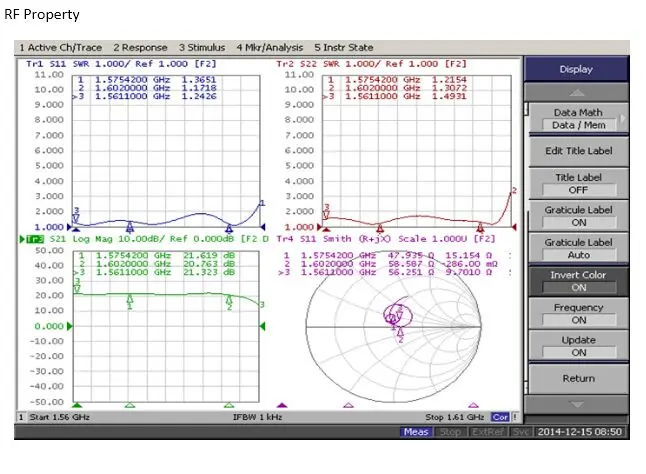Click the Cor correction status indicator

[x=500, y=417]
